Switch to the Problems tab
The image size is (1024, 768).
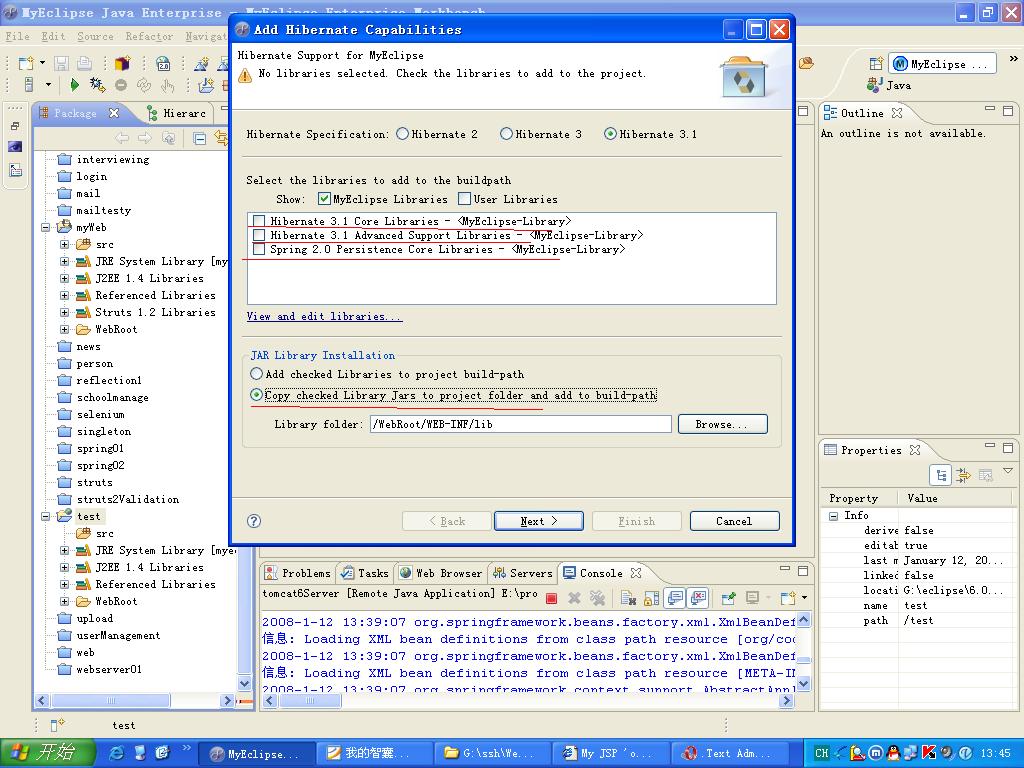(x=298, y=573)
